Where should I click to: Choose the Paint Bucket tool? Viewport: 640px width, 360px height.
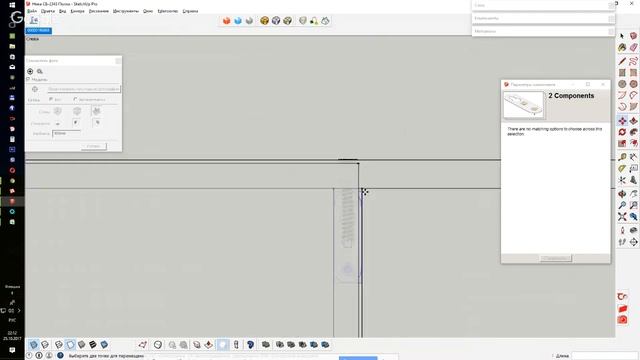point(622,47)
